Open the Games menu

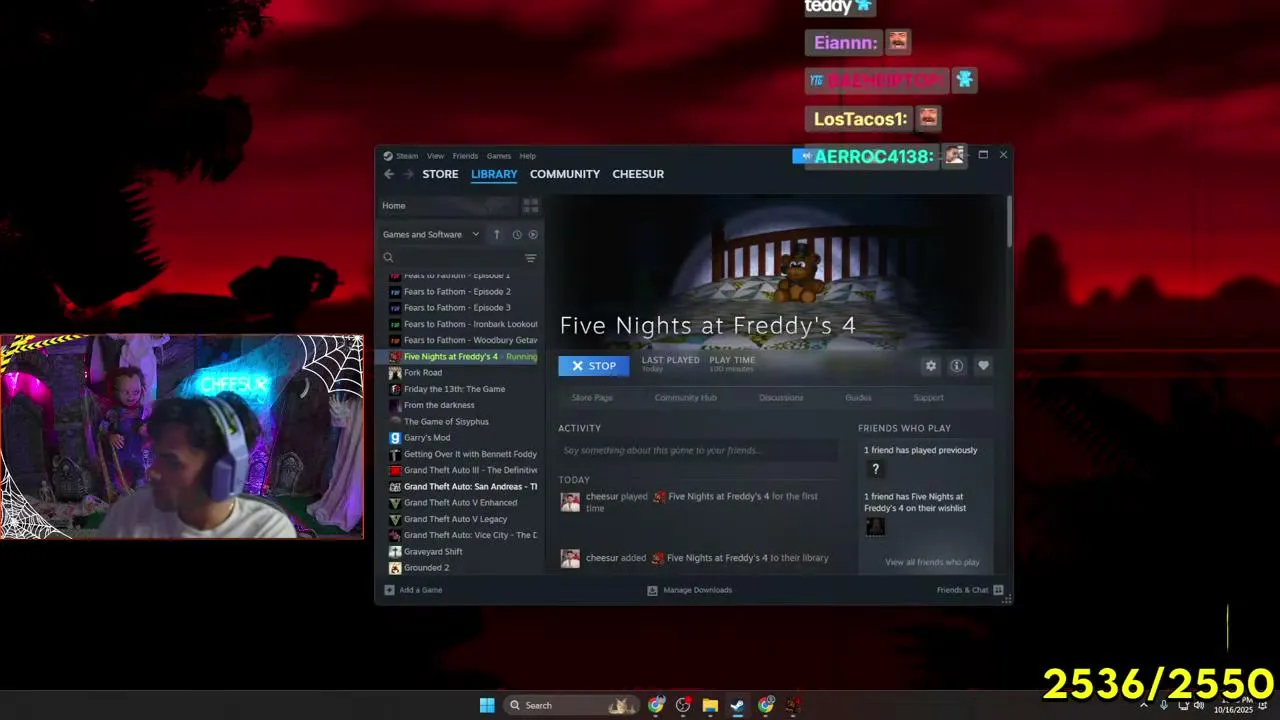[499, 156]
